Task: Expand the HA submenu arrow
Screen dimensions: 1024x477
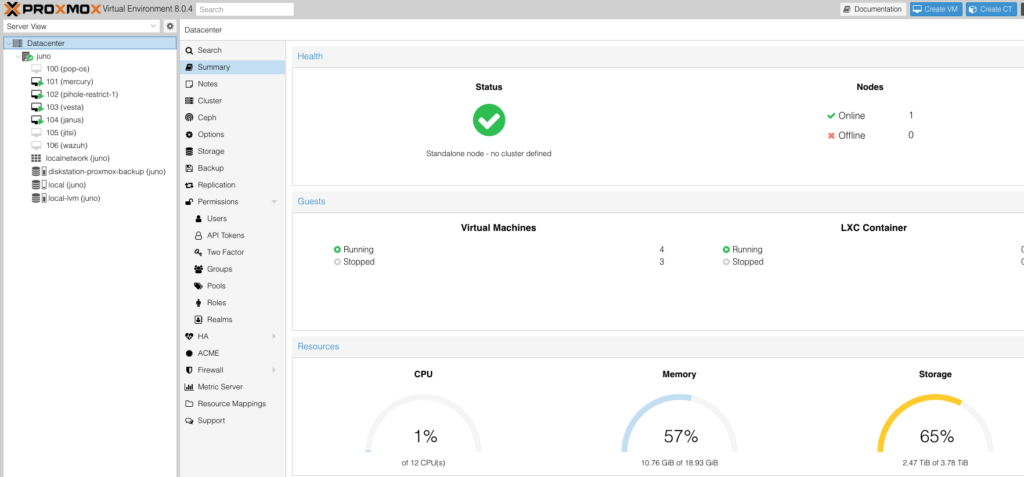Action: [274, 337]
